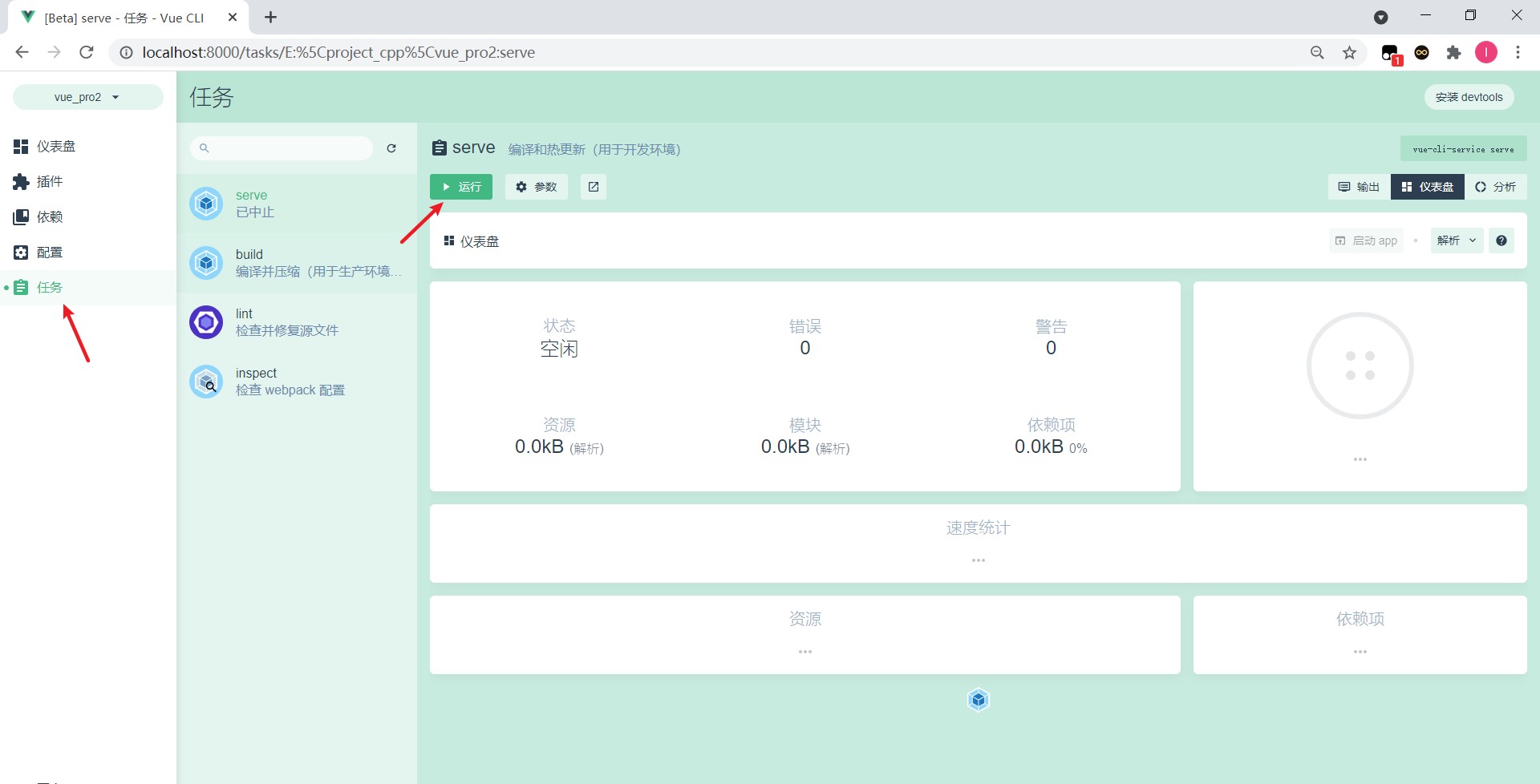Viewport: 1540px width, 784px height.
Task: Open the tab search dropdown arrow
Action: [1380, 18]
